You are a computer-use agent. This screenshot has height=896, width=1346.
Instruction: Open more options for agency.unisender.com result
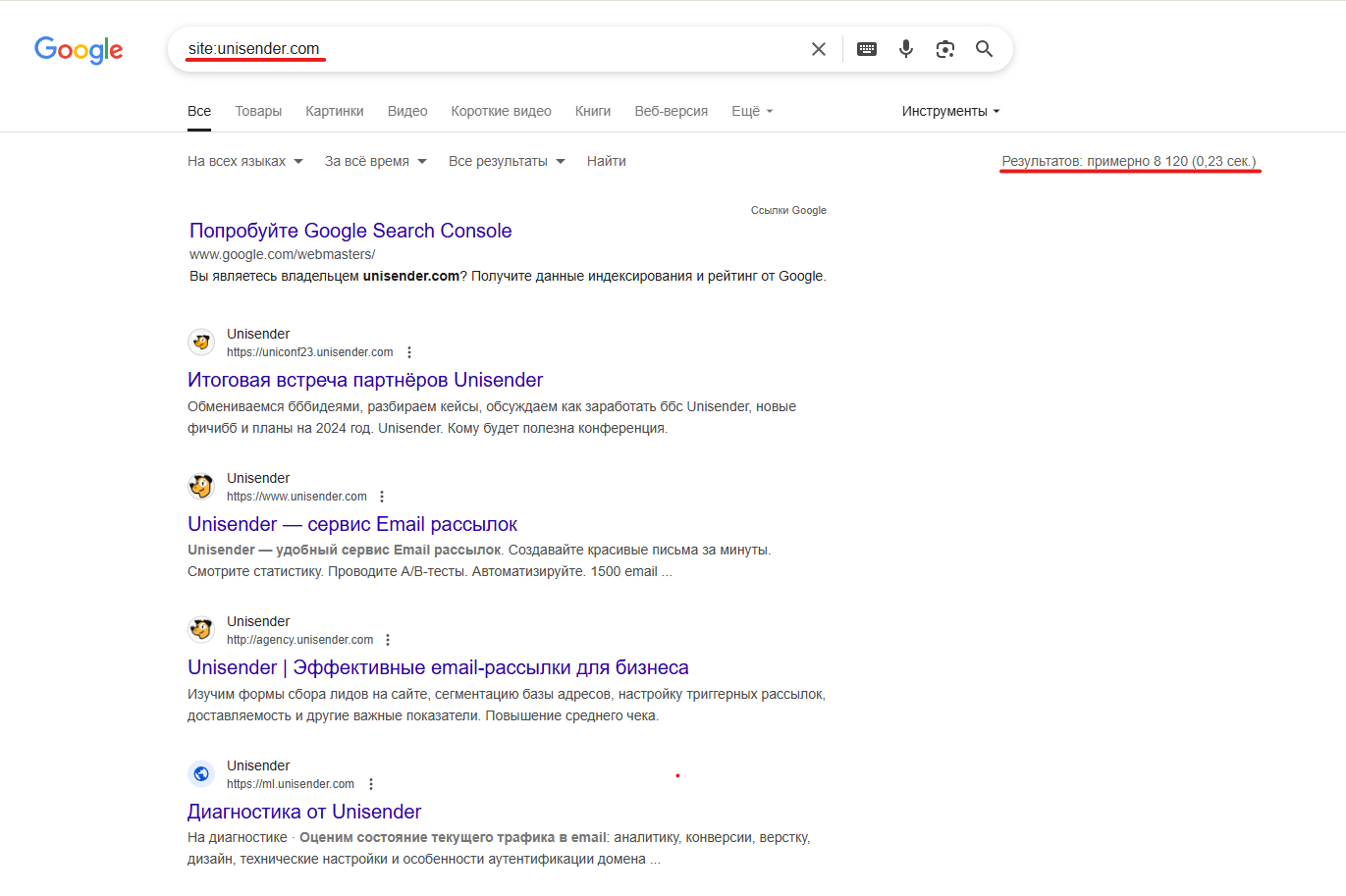(388, 640)
